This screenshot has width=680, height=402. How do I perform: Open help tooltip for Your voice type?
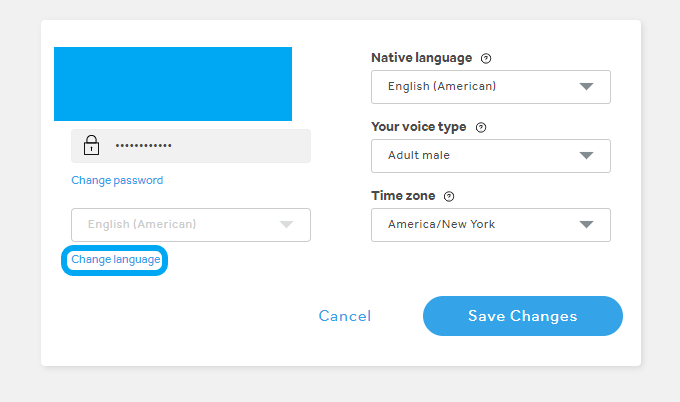click(x=481, y=128)
